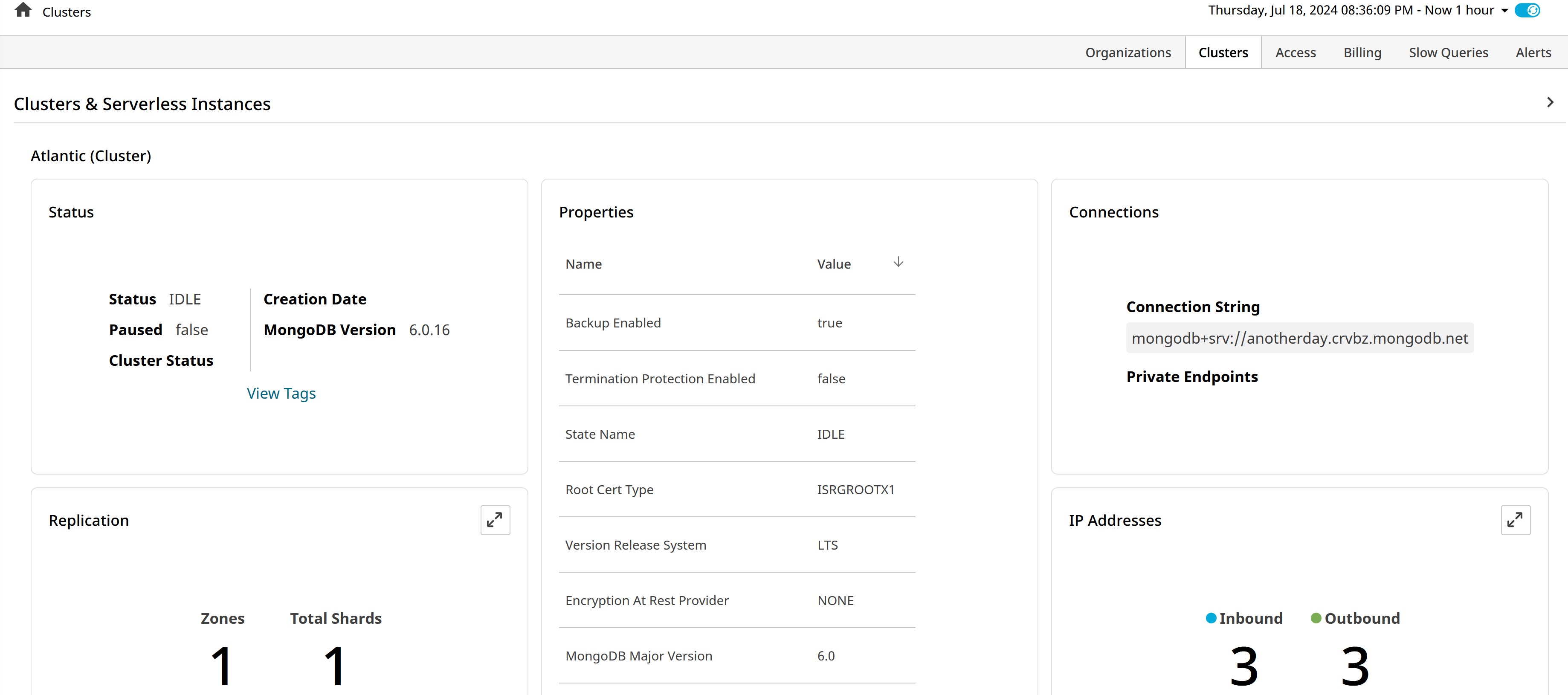Switch to the Access tab
The height and width of the screenshot is (695, 1568).
pyautogui.click(x=1296, y=52)
